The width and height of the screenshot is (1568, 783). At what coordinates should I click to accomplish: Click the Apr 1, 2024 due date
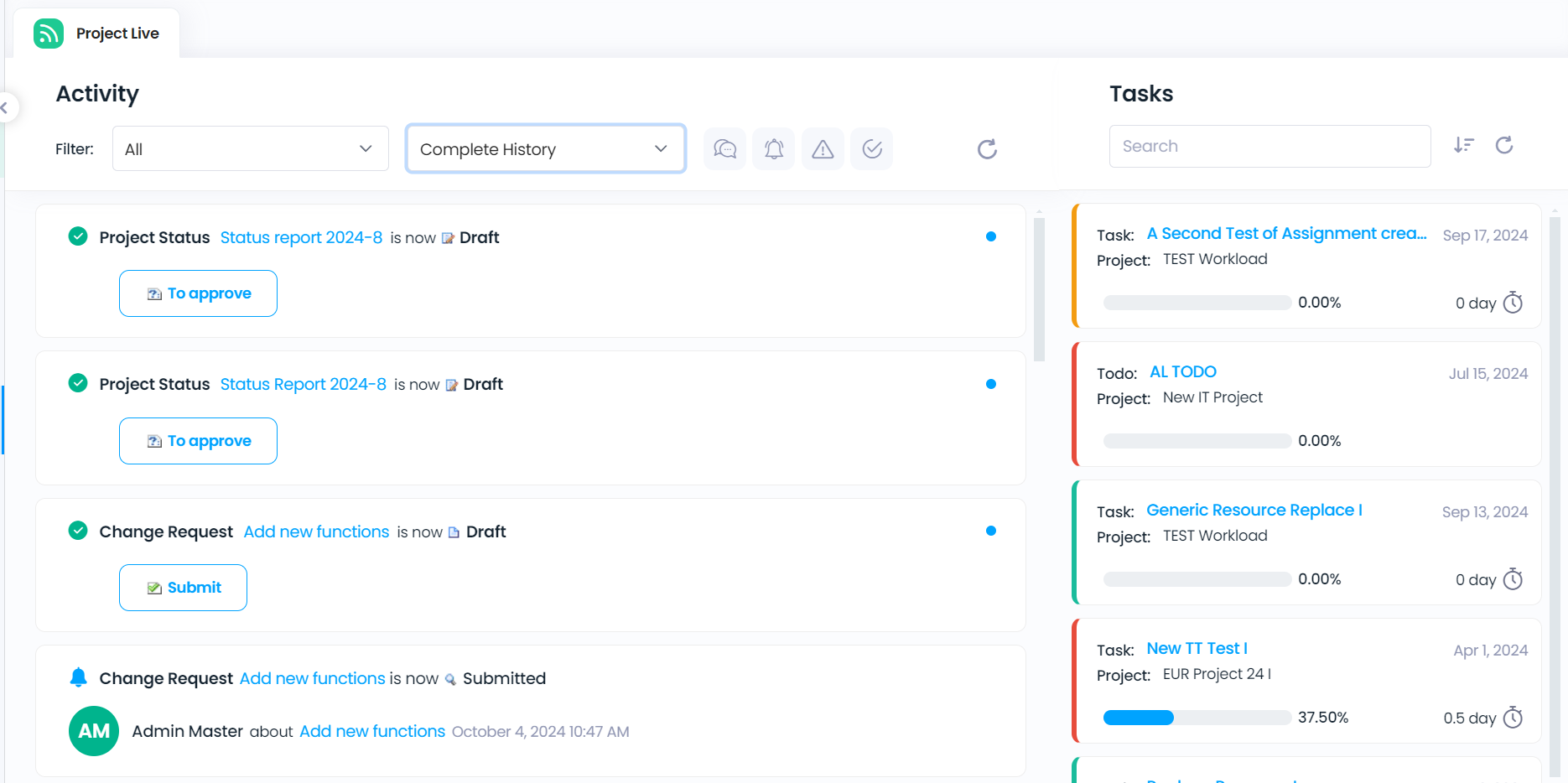tap(1491, 651)
